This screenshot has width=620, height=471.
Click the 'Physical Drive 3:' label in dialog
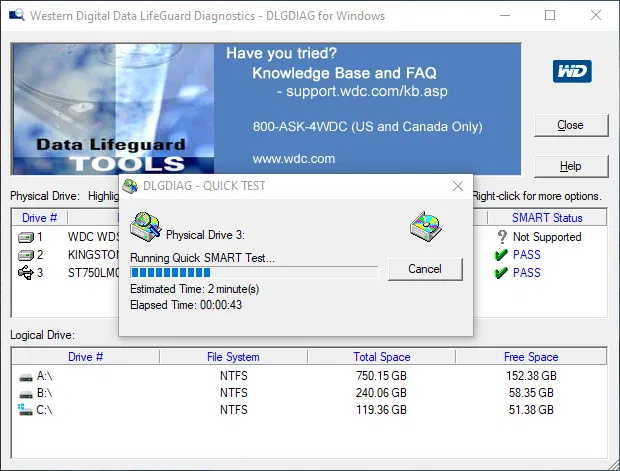[205, 235]
